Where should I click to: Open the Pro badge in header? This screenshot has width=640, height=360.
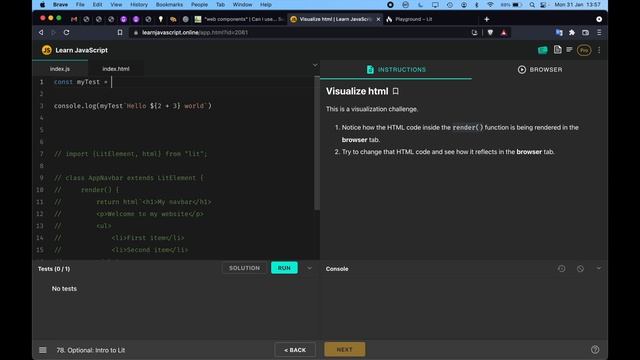[x=584, y=50]
